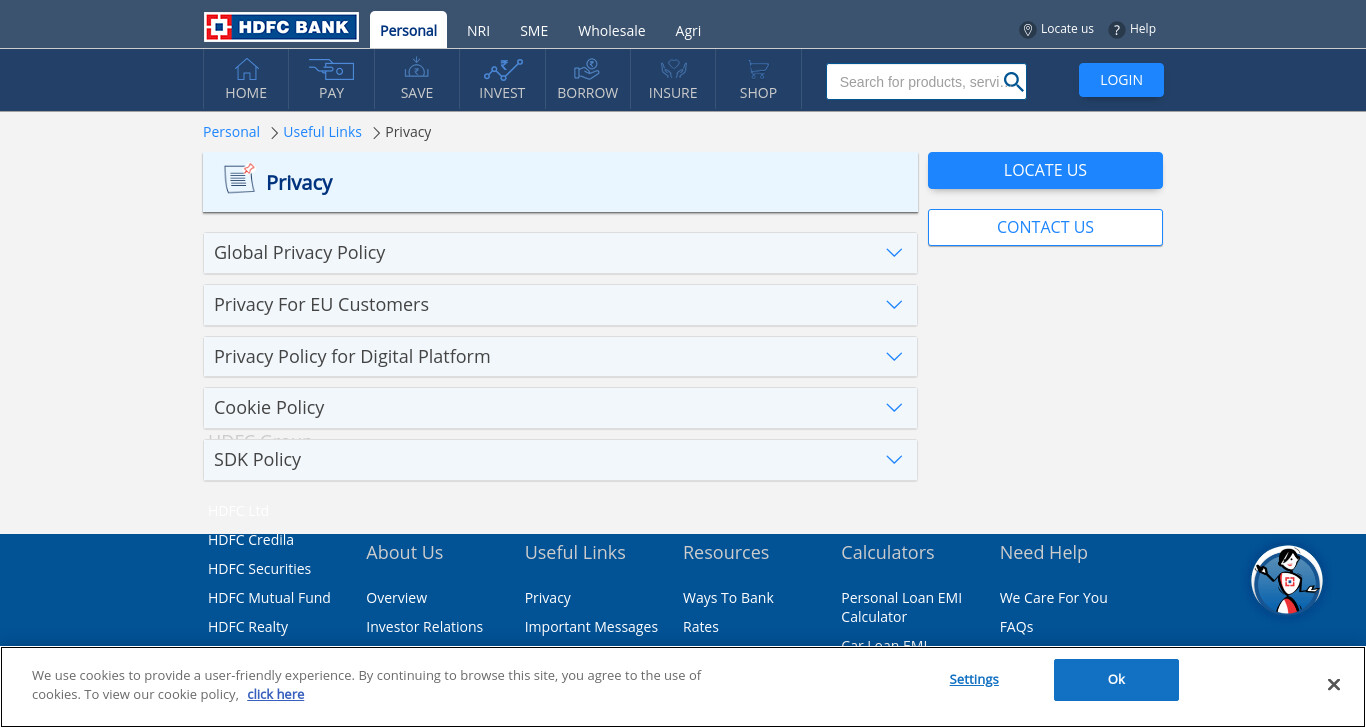Image resolution: width=1366 pixels, height=728 pixels.
Task: Click the CONTACT US button
Action: [x=1045, y=227]
